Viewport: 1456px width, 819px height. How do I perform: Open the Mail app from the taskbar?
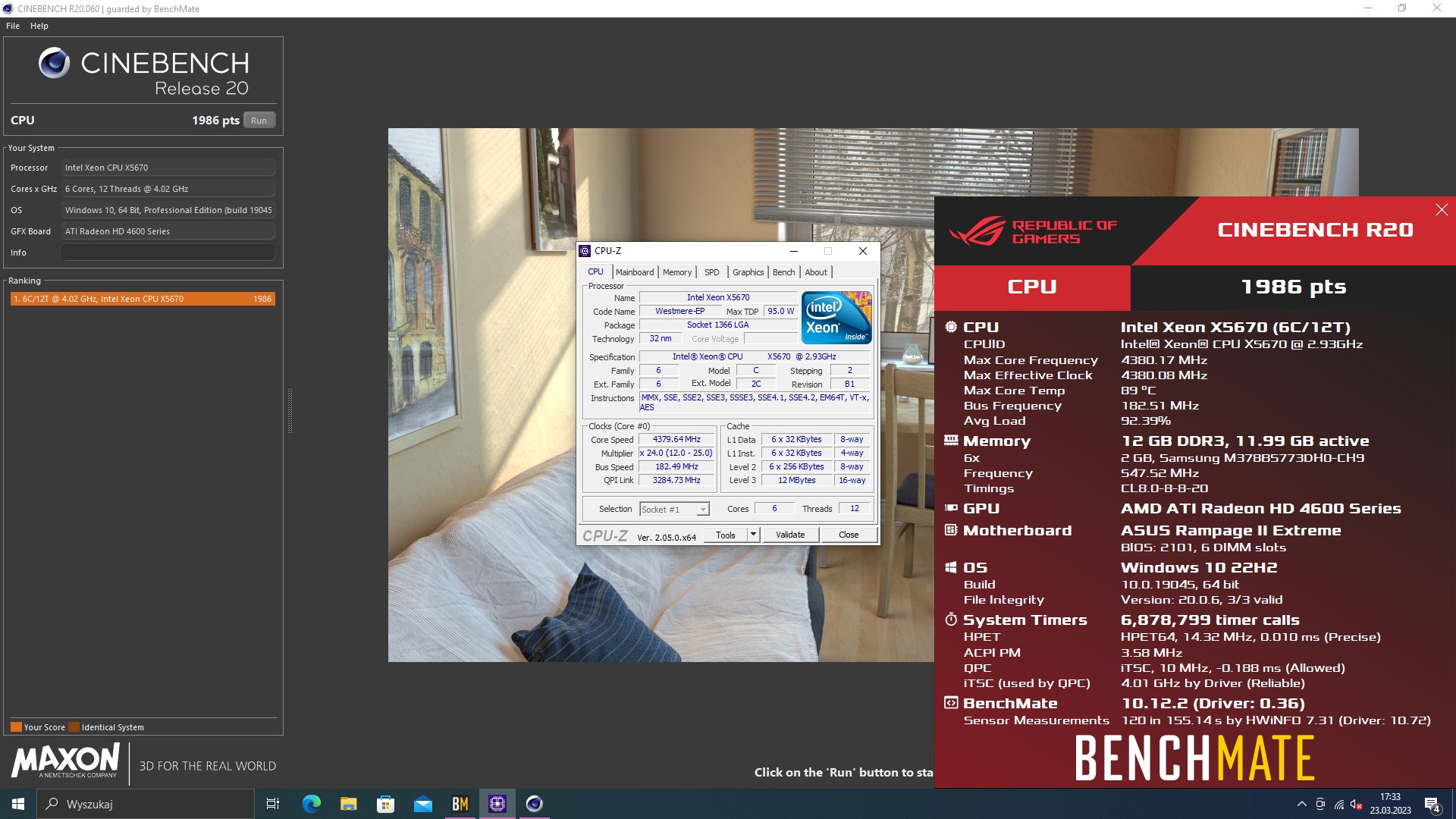pos(422,804)
